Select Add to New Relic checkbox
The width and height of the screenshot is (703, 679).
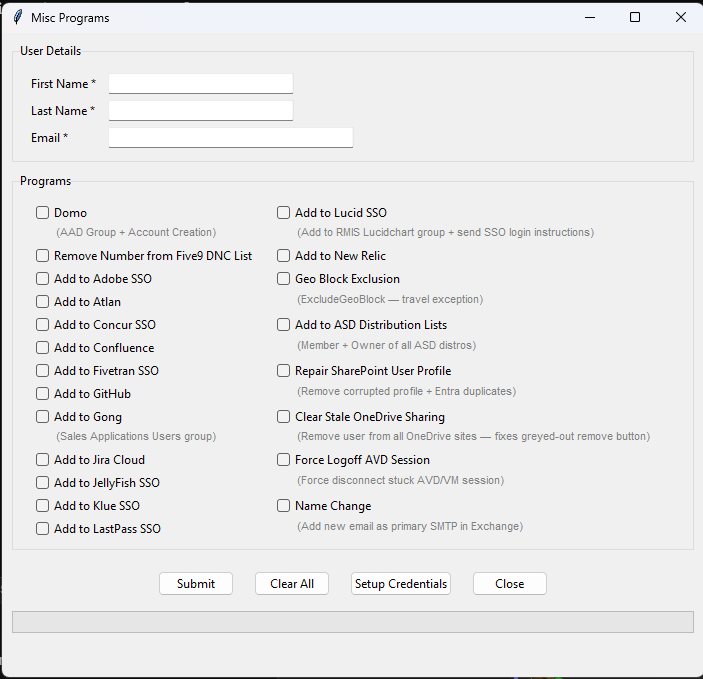pos(283,256)
